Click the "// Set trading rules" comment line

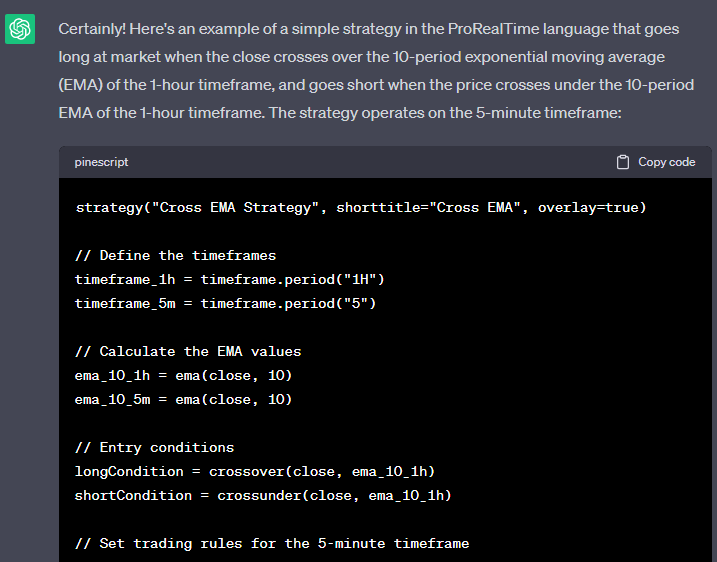coord(272,544)
